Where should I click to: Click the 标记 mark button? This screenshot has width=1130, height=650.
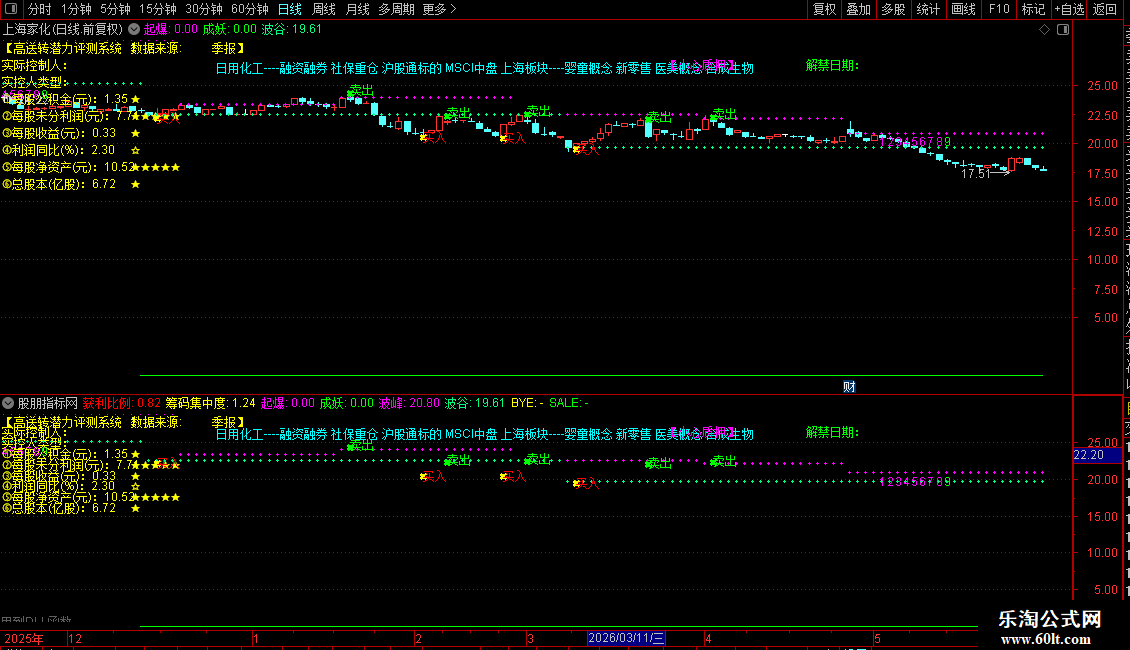point(1033,9)
